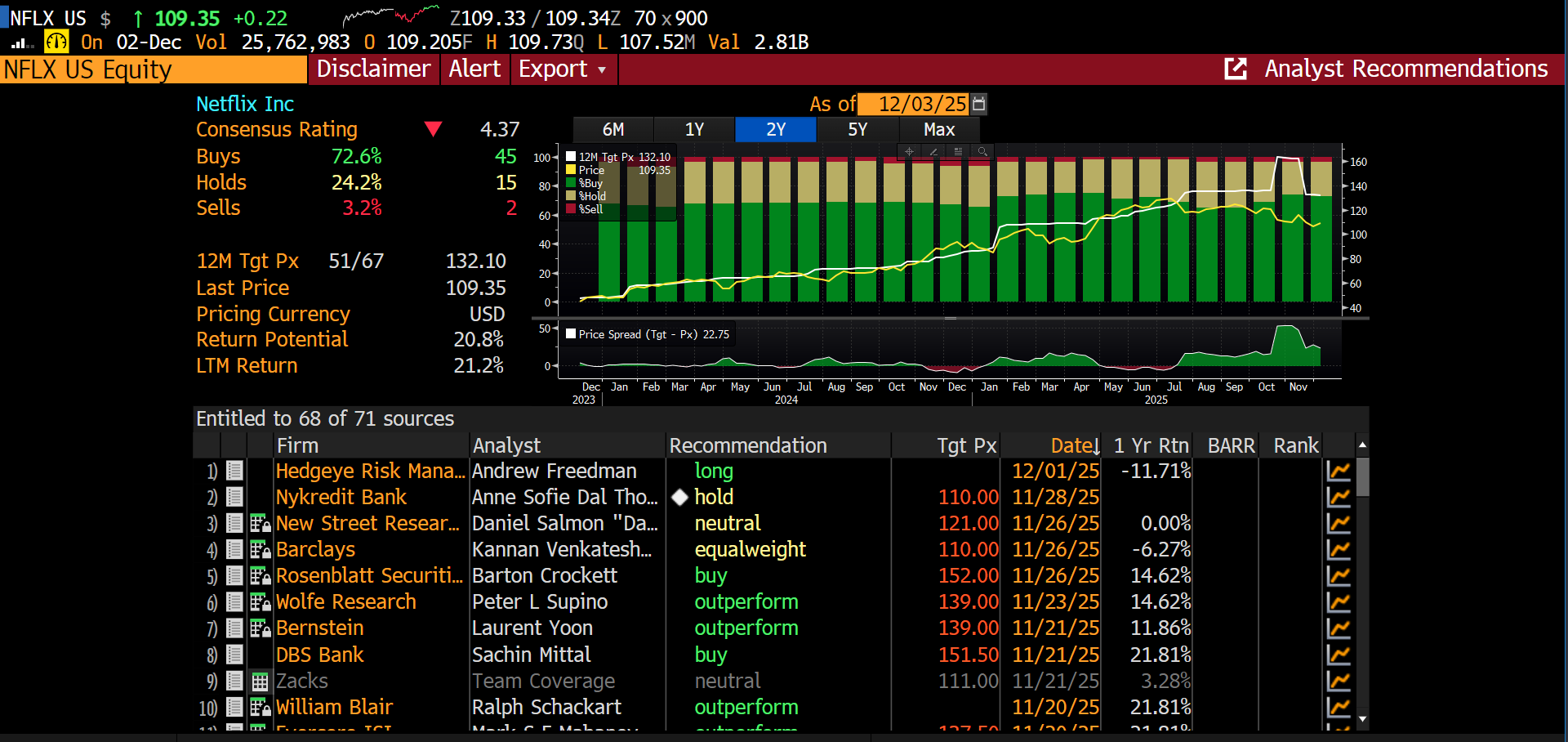Select the pencil annotate tool on chart

933,151
